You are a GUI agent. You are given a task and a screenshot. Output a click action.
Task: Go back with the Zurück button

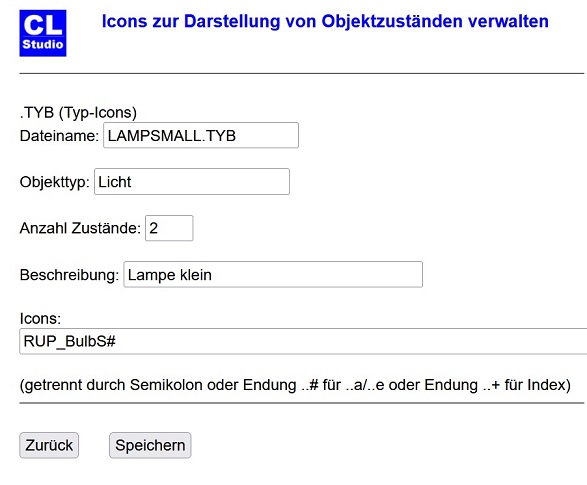pos(49,445)
